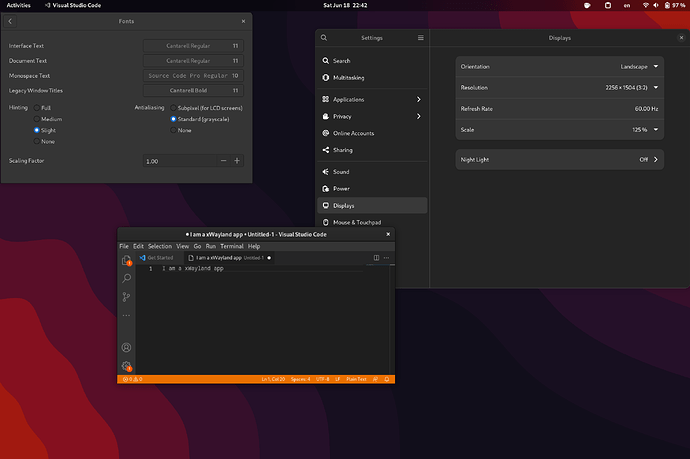Open the editor More Actions ellipsis

click(386, 258)
